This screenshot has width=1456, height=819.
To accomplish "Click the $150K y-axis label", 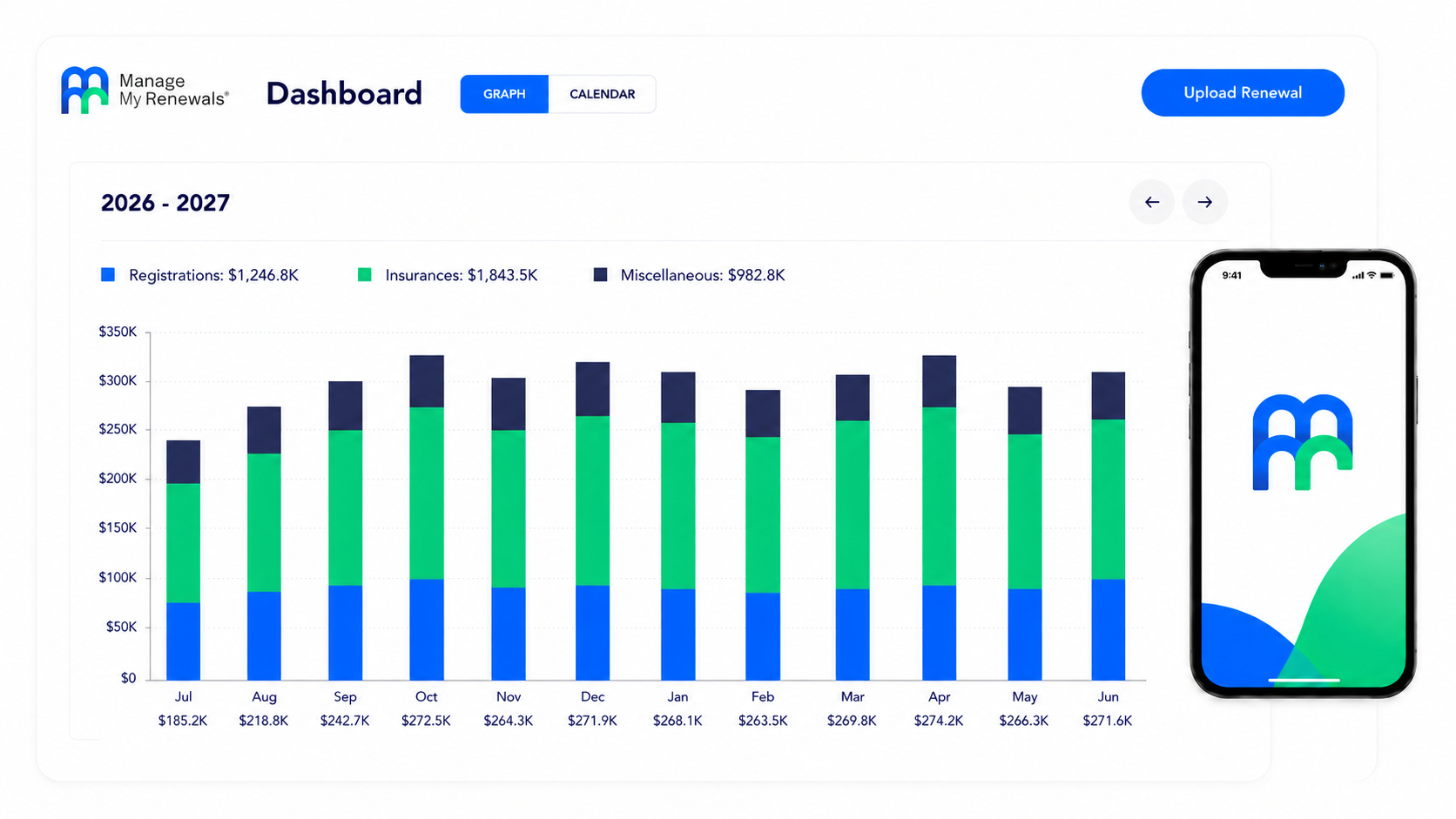I will [118, 527].
